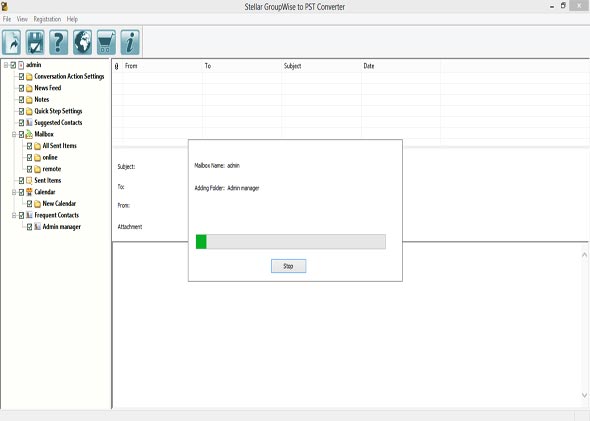
Task: Toggle the Calendar checkbox
Action: click(x=21, y=192)
